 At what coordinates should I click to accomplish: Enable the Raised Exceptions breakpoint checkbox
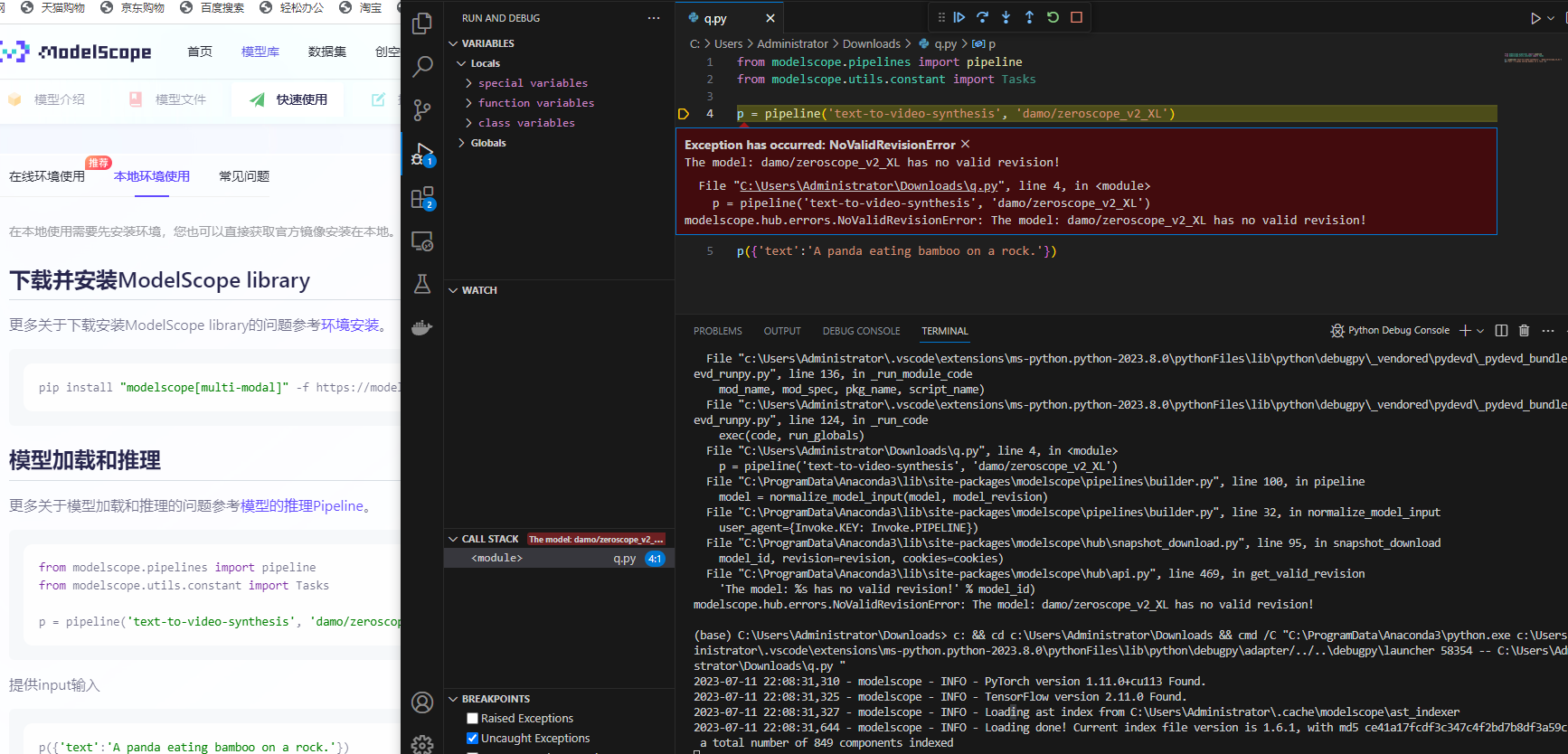tap(472, 719)
